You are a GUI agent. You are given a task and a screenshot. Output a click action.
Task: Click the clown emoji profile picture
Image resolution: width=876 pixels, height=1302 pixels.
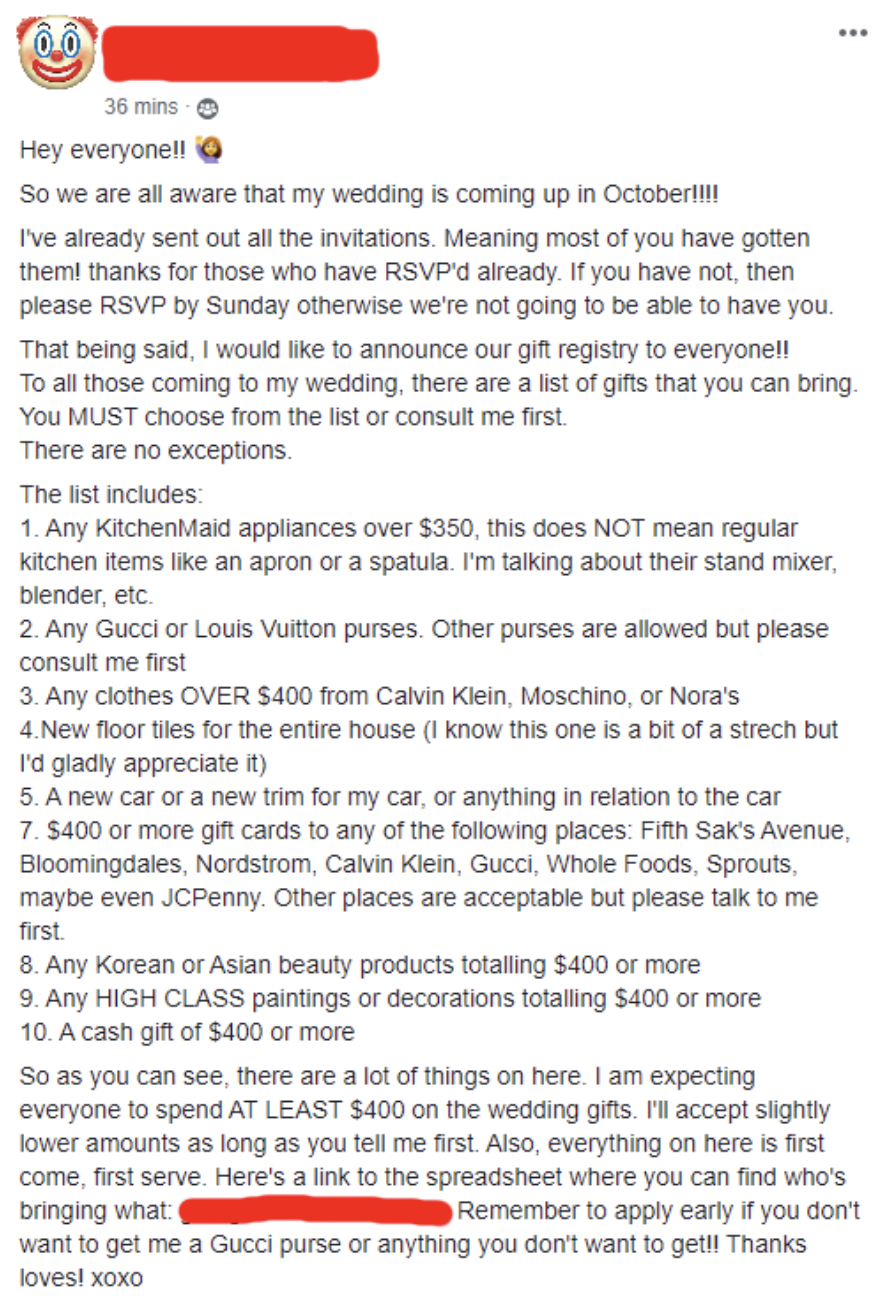tap(58, 52)
